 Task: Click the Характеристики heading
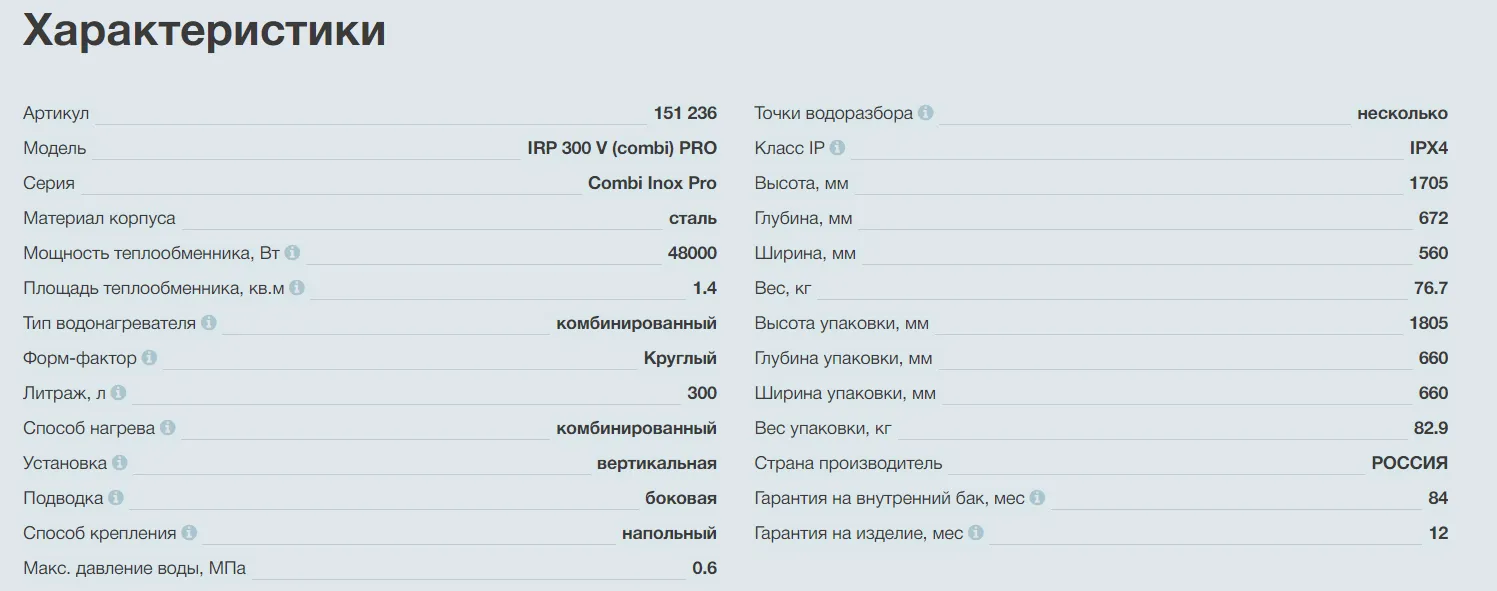[204, 31]
